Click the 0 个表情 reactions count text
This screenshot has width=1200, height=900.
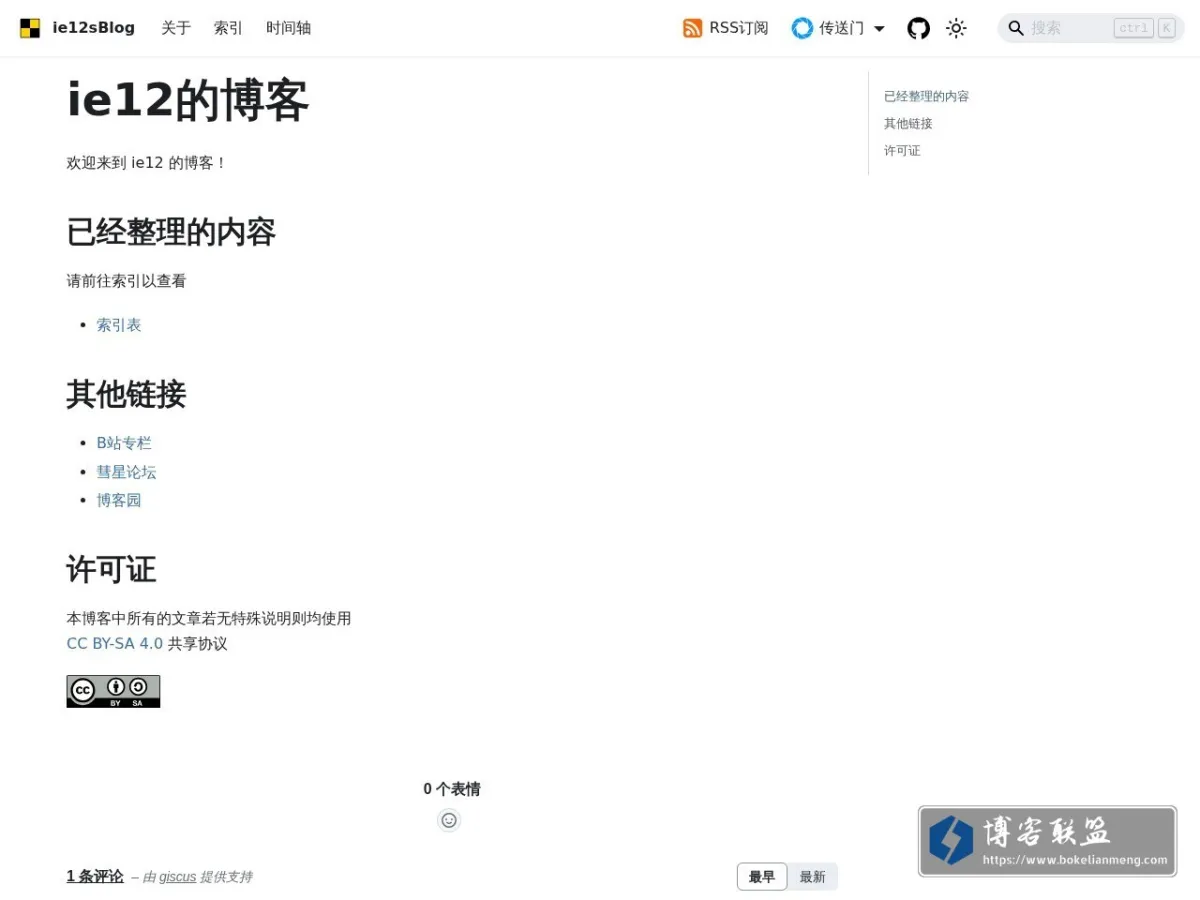point(451,789)
